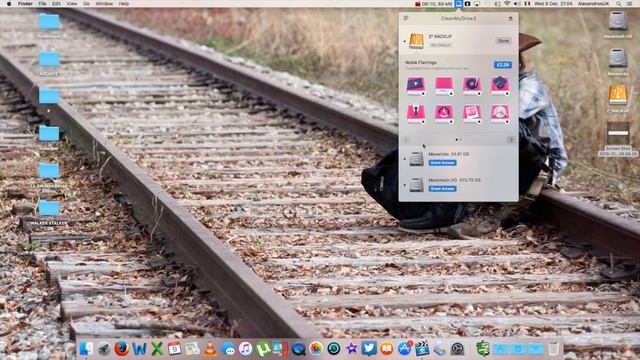Open the Edit menu
This screenshot has height=360, width=640.
click(56, 4)
